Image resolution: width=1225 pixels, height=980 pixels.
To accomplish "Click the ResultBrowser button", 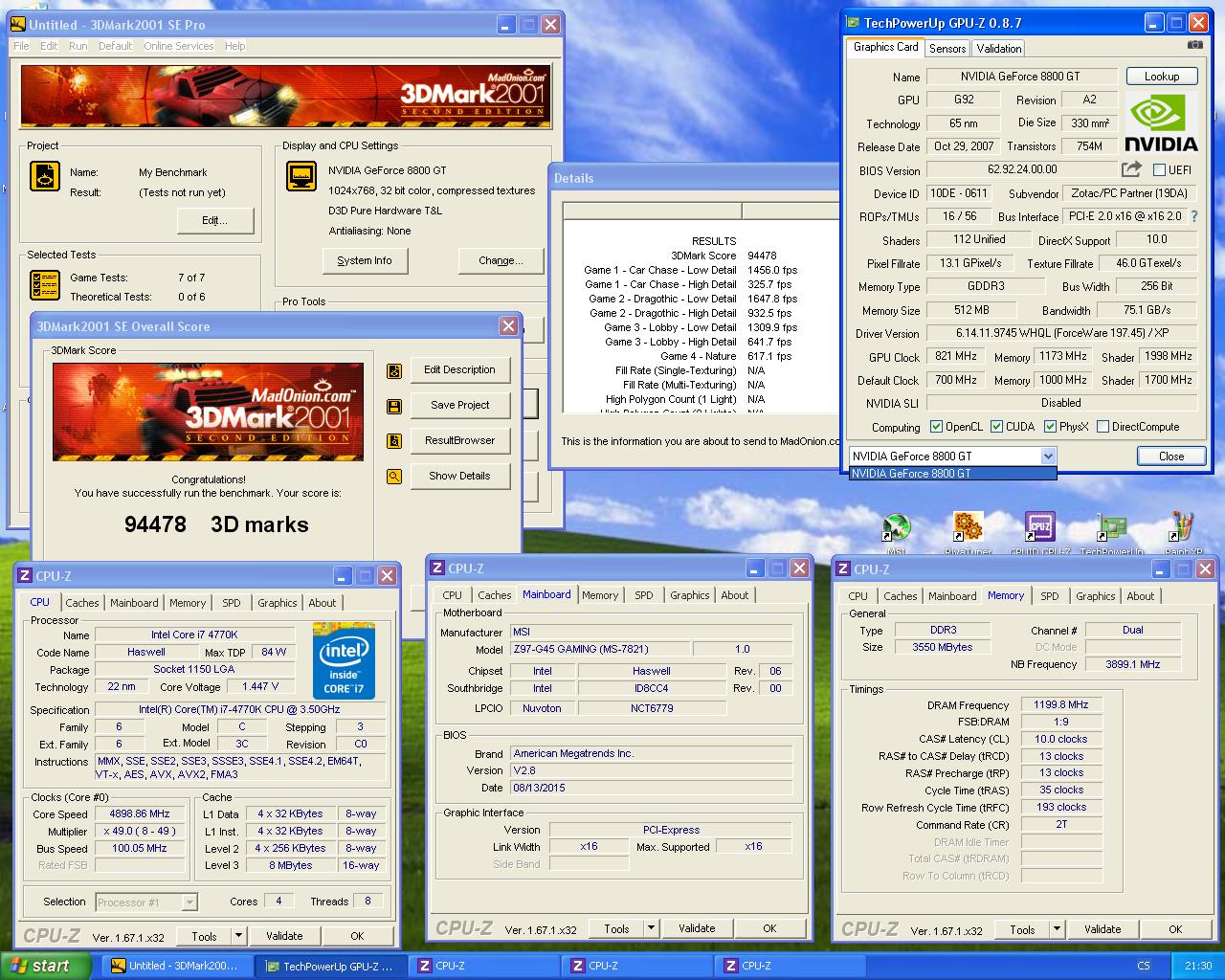I will pyautogui.click(x=460, y=441).
